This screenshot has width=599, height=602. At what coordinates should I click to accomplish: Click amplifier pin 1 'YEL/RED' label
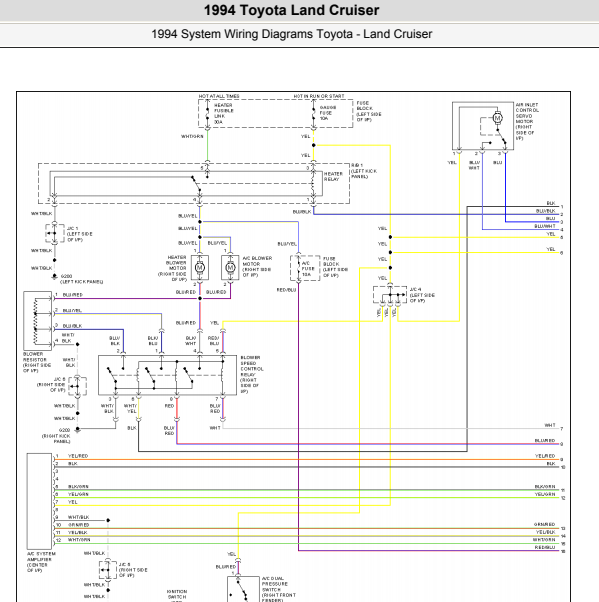coord(78,456)
